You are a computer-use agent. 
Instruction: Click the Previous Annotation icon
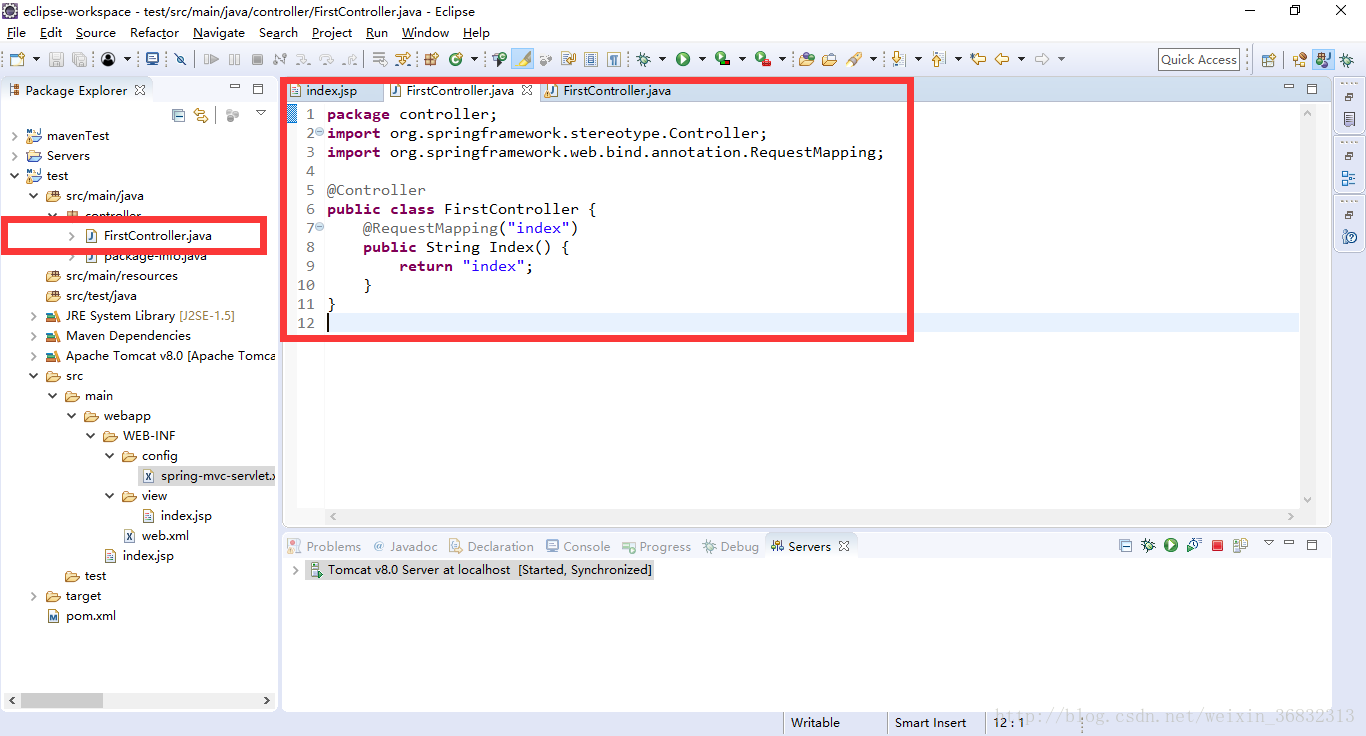[938, 60]
